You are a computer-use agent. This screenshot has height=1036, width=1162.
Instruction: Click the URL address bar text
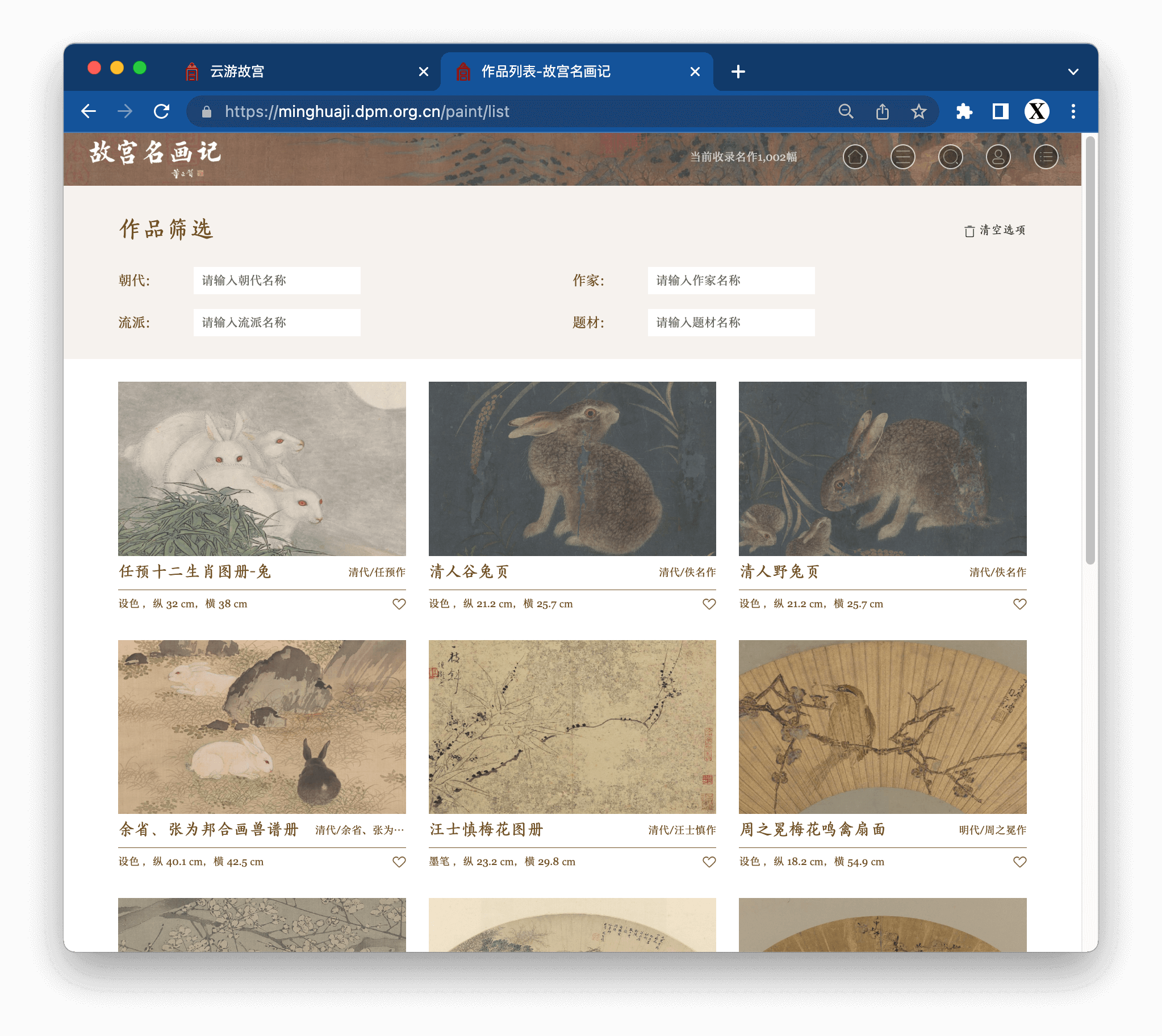[367, 111]
